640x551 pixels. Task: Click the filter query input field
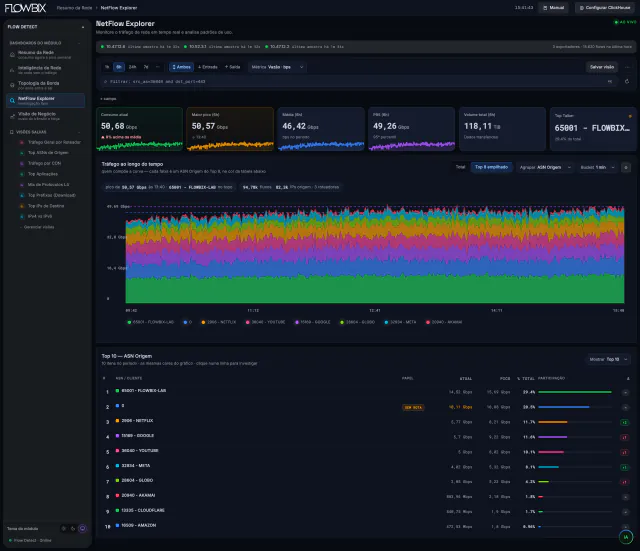[x=358, y=81]
